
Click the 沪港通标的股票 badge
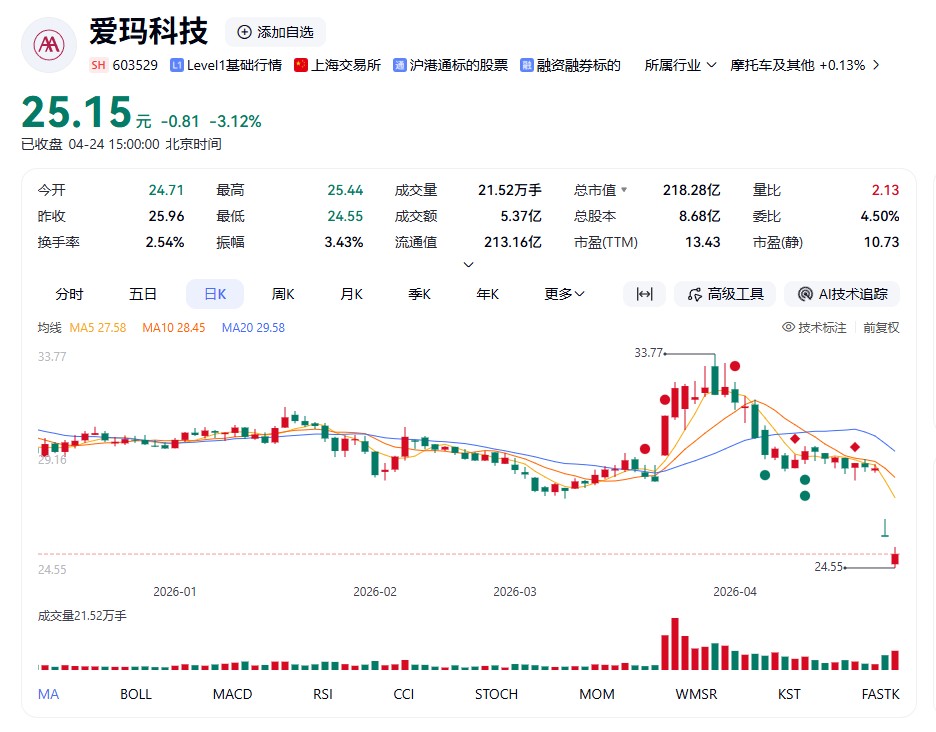400,65
